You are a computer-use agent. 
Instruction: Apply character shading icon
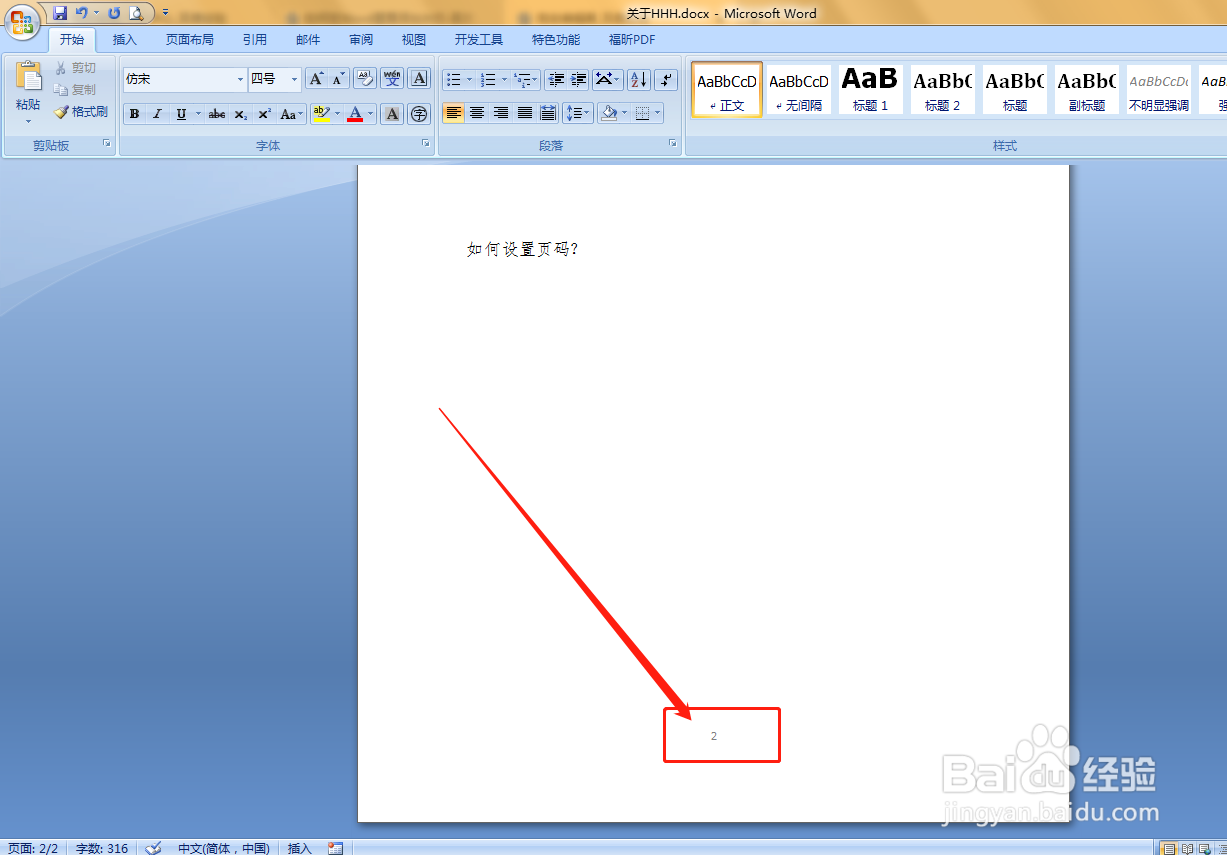(x=393, y=114)
